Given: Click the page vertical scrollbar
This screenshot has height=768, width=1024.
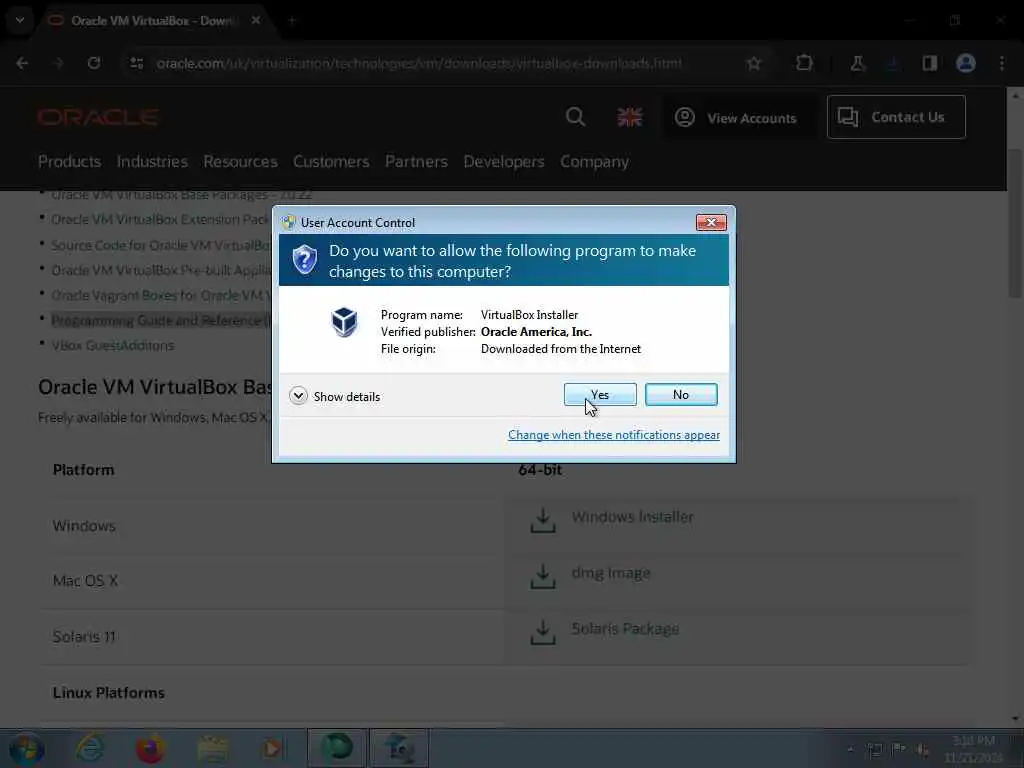Looking at the screenshot, I should pos(1015,224).
